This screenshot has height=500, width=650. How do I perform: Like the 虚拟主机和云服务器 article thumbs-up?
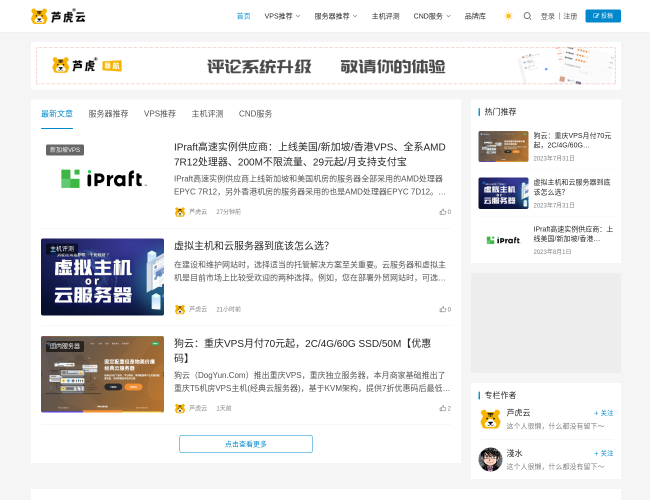443,309
